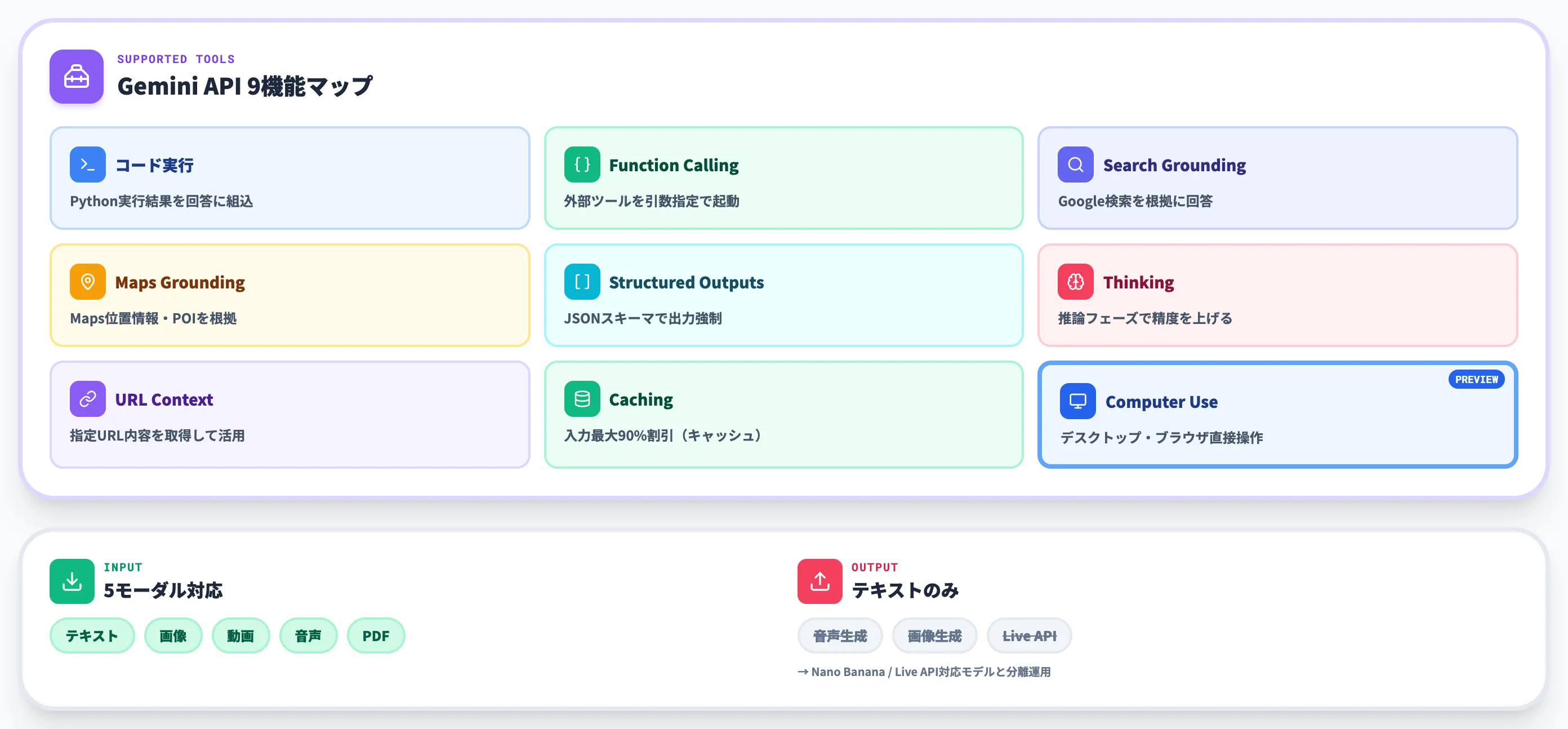Select the PDF input chip

coord(376,636)
